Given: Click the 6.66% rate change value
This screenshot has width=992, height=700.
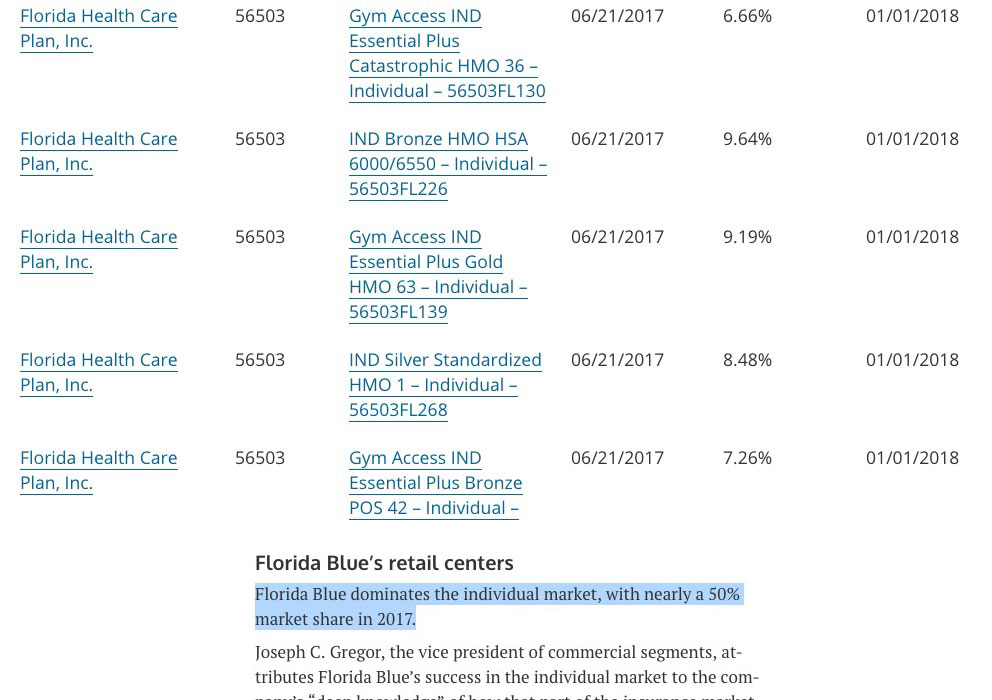Looking at the screenshot, I should [747, 16].
